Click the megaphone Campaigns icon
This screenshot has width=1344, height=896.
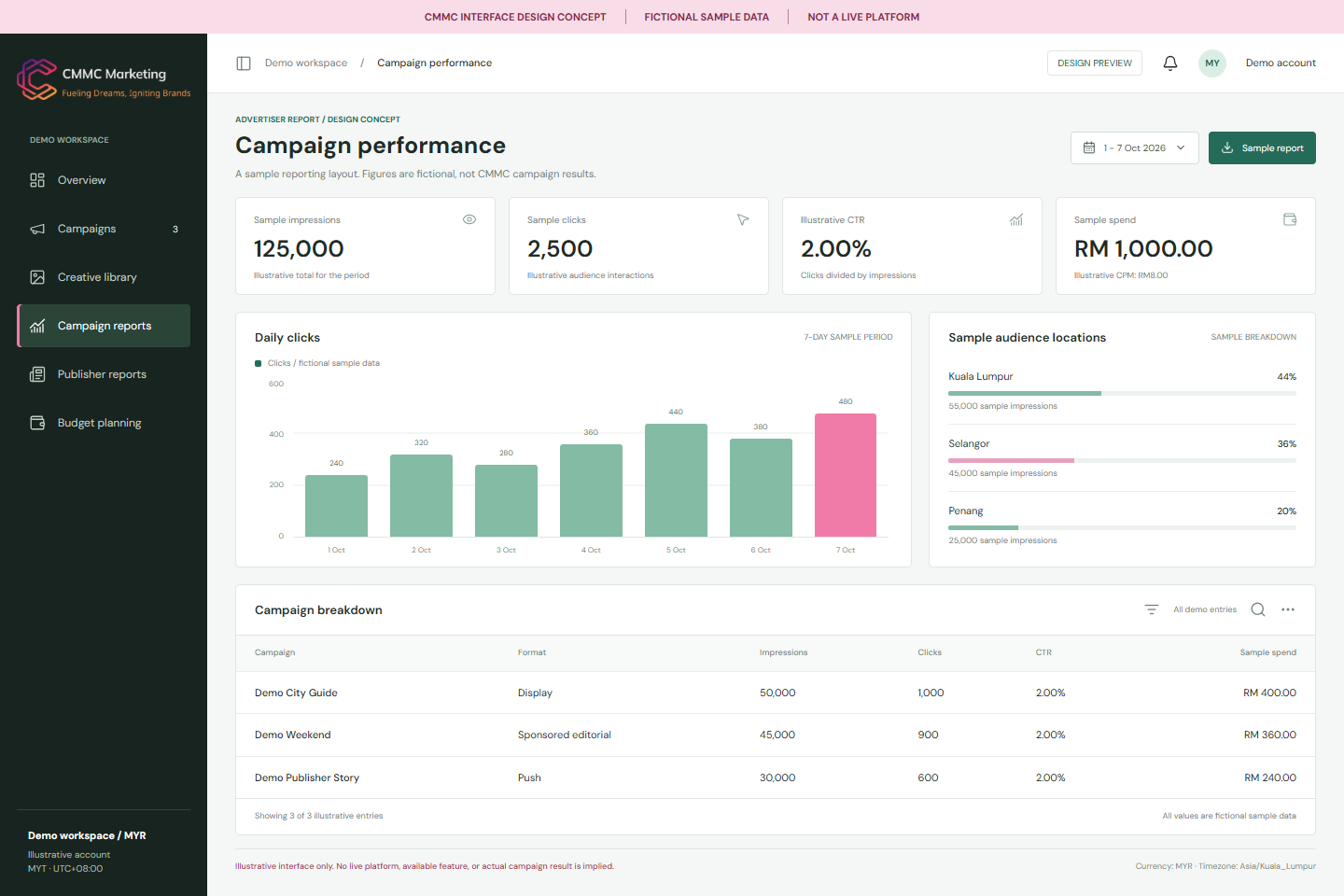(x=37, y=229)
